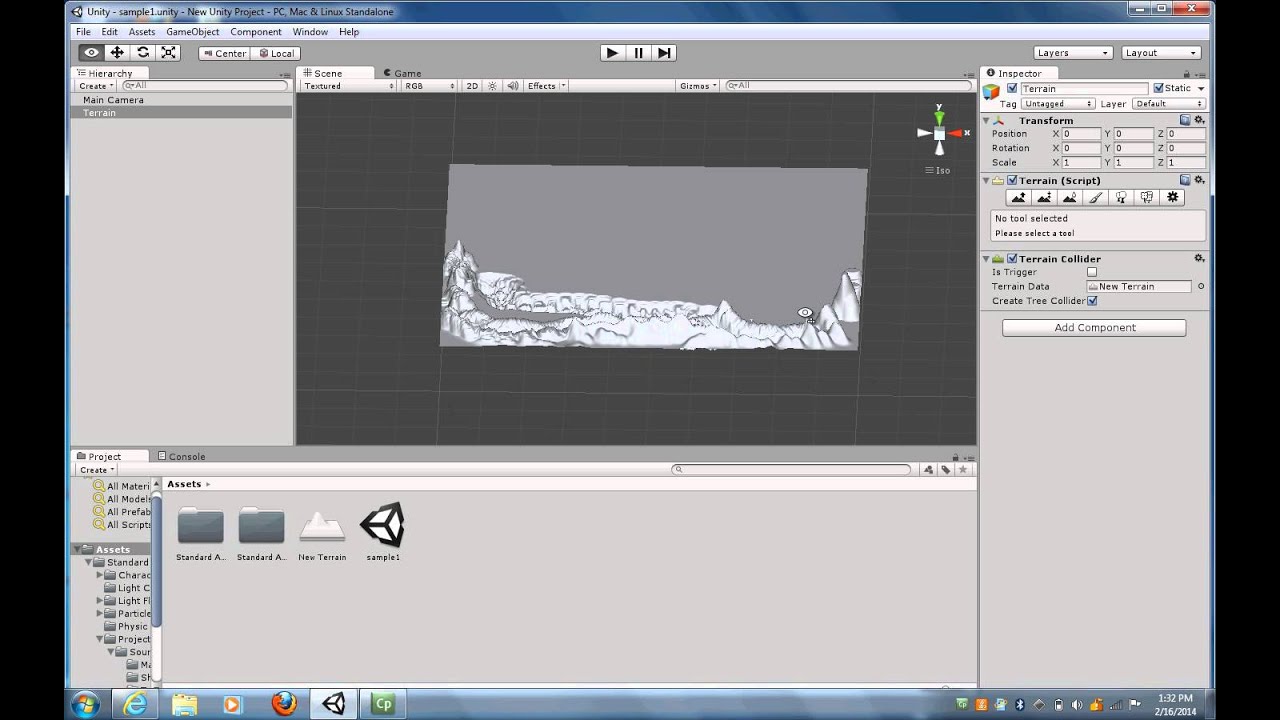Image resolution: width=1280 pixels, height=720 pixels.
Task: Open the Gizmos dropdown
Action: [x=698, y=86]
